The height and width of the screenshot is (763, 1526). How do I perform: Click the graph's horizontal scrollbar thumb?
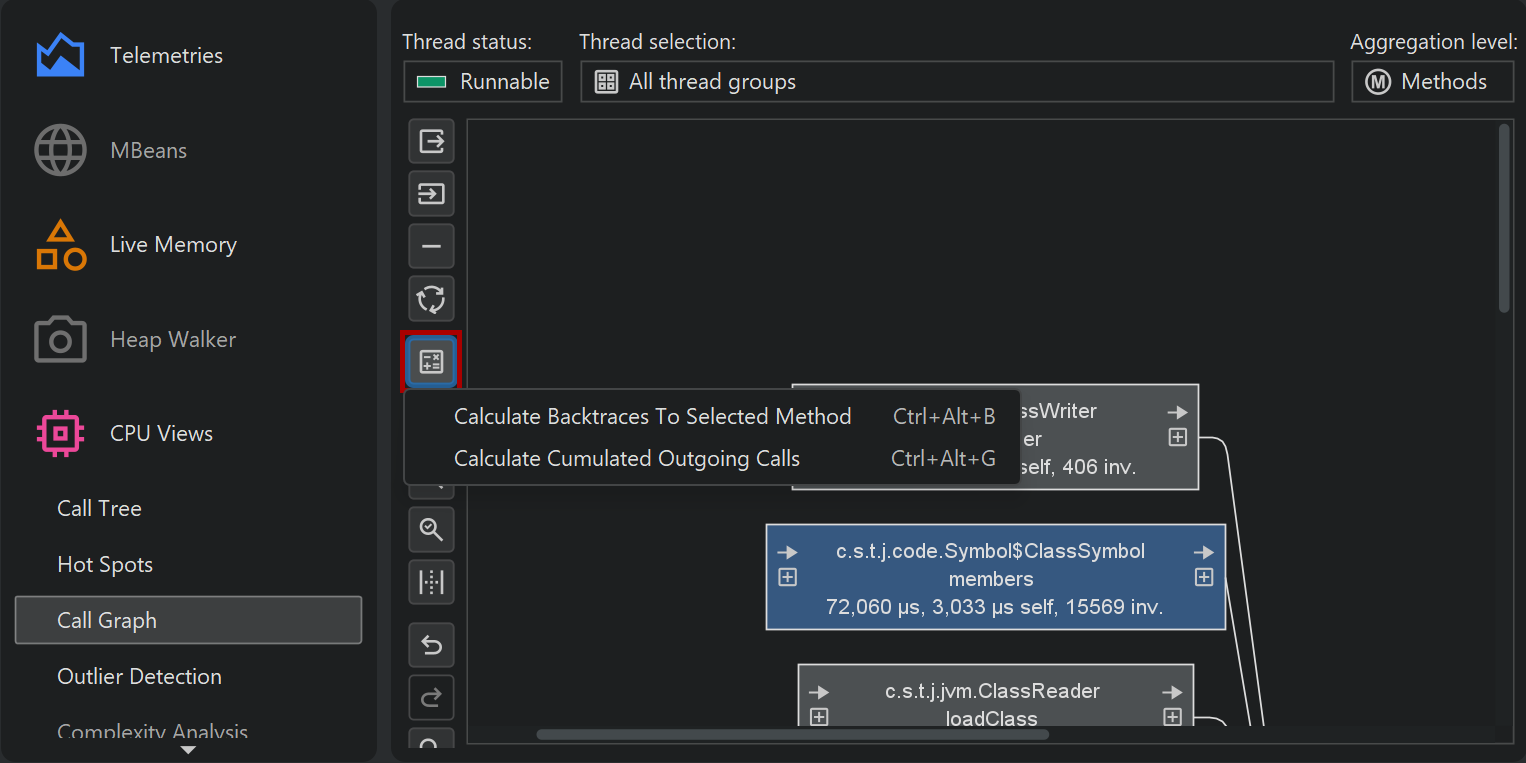792,735
